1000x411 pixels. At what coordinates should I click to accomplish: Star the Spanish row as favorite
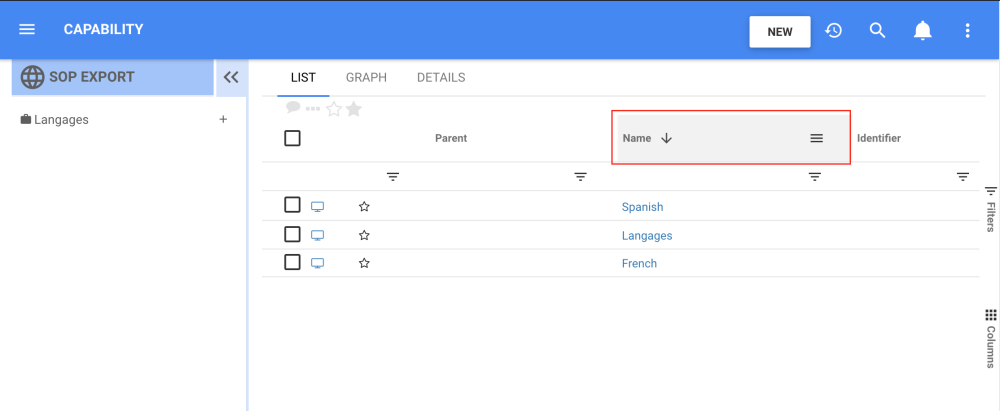364,207
